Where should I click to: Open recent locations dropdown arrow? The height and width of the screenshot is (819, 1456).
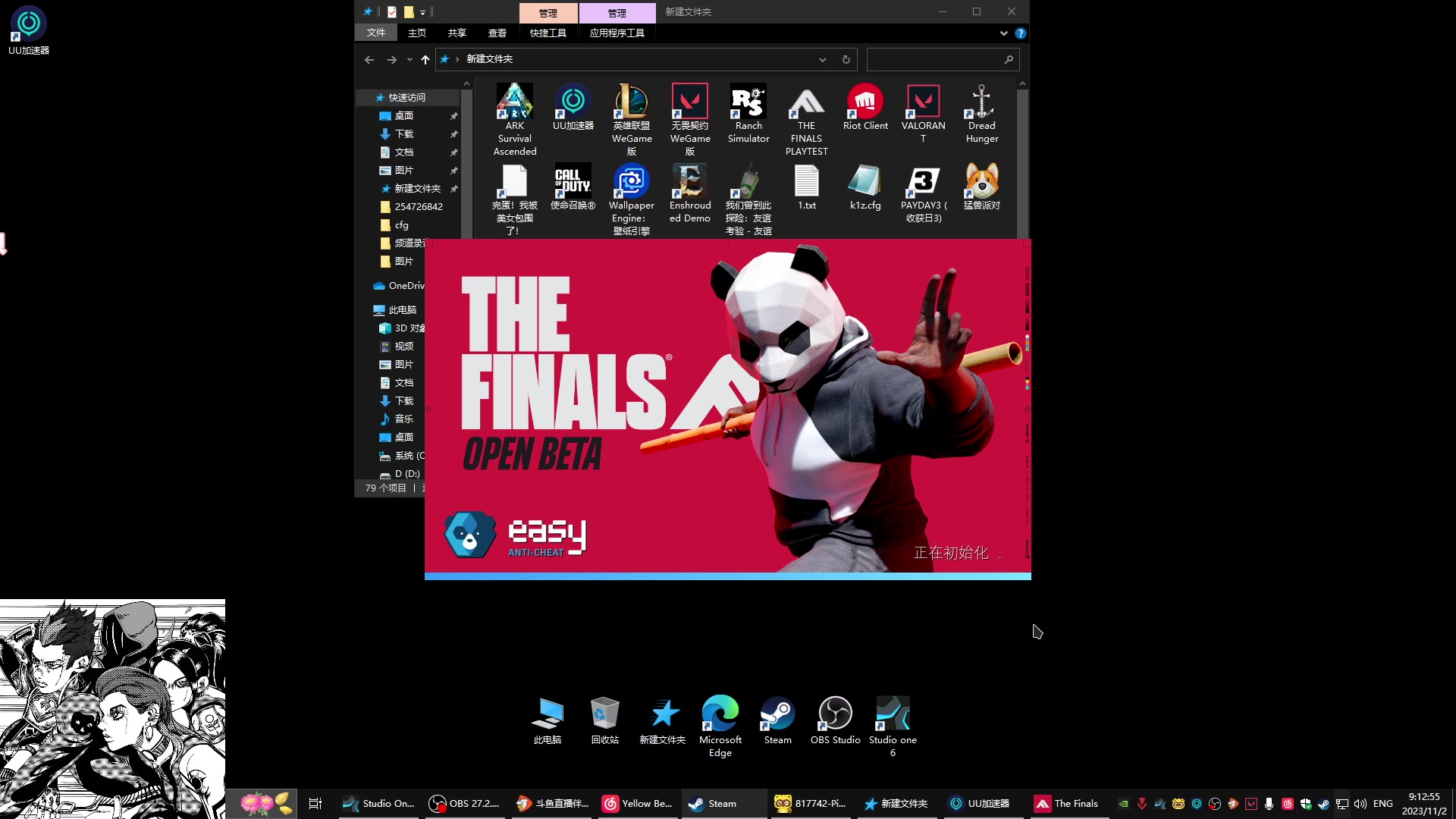coord(409,59)
